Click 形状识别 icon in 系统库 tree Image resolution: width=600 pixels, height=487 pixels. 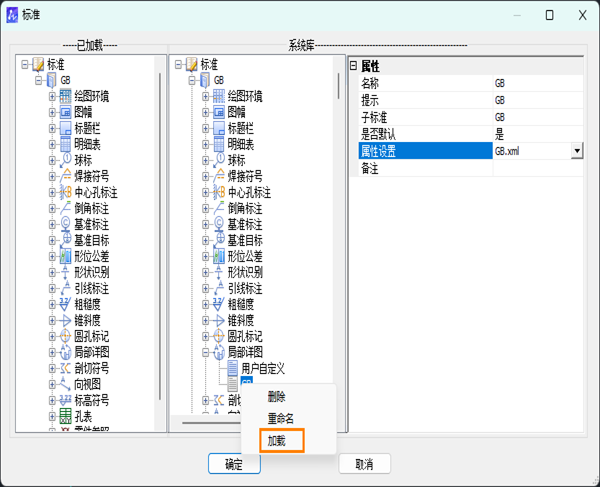click(218, 272)
